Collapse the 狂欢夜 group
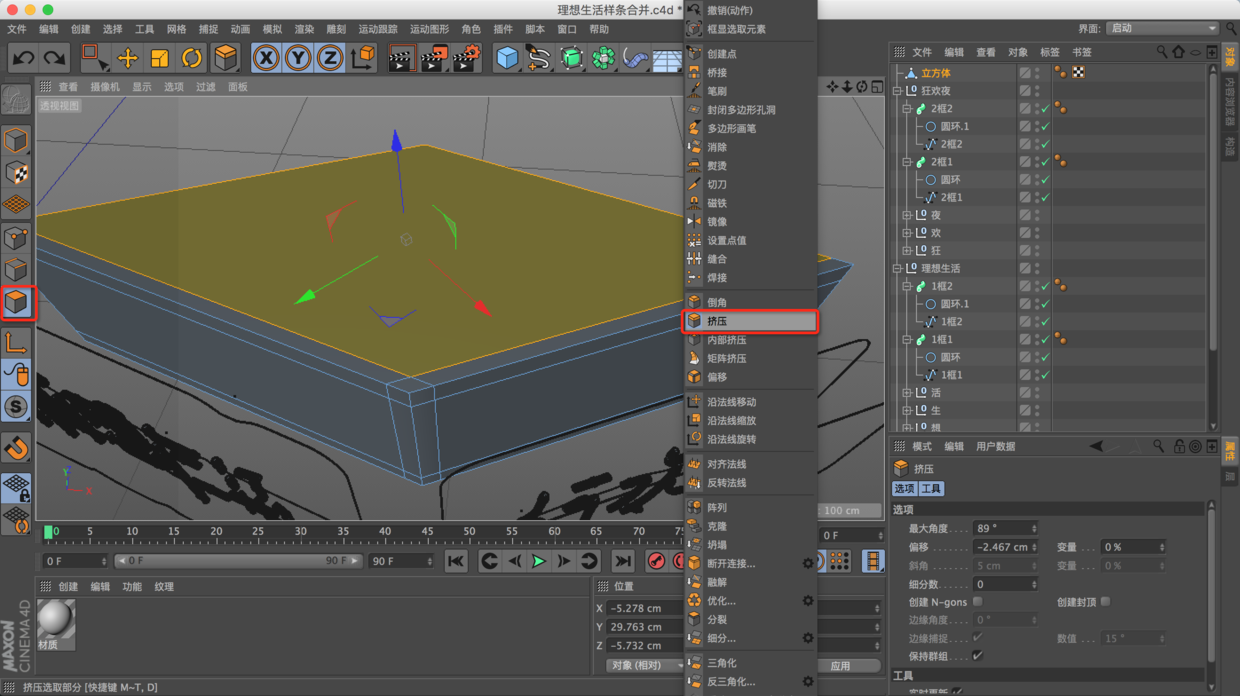Image resolution: width=1240 pixels, height=696 pixels. coord(897,91)
